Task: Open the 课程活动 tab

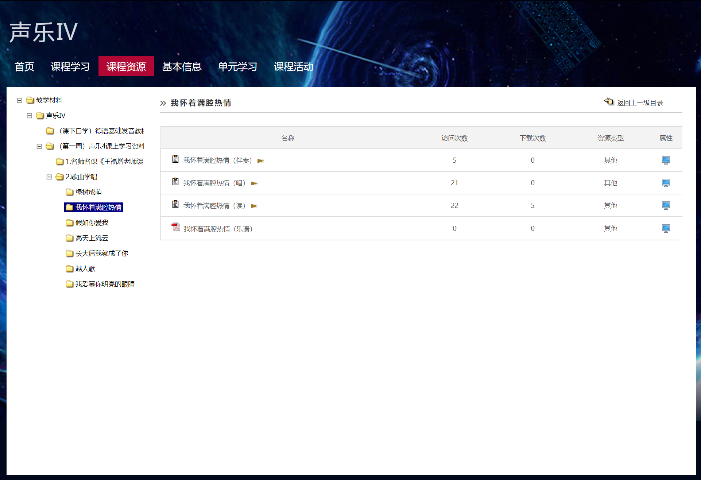Action: [293, 67]
